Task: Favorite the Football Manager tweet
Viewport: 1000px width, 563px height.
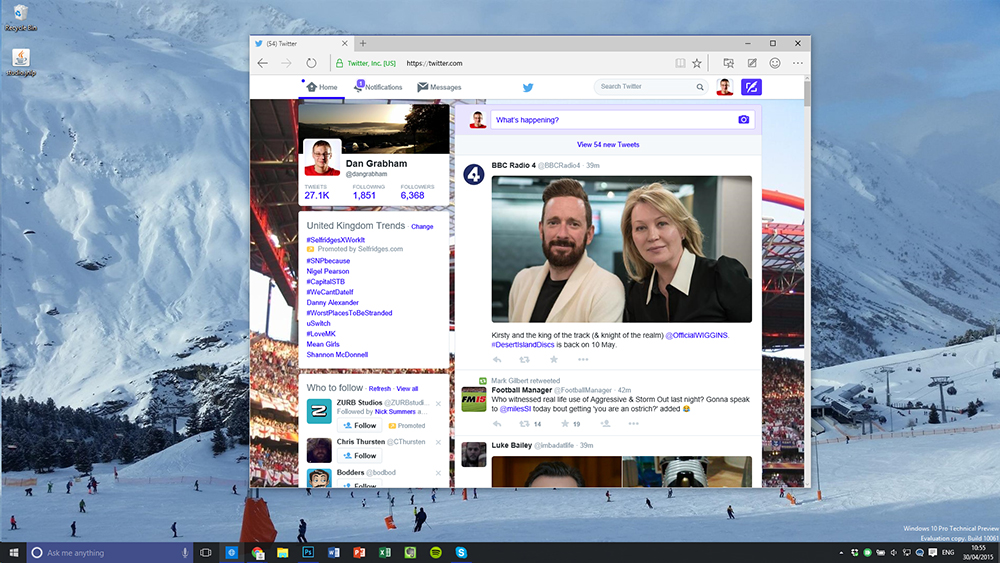Action: pos(564,423)
